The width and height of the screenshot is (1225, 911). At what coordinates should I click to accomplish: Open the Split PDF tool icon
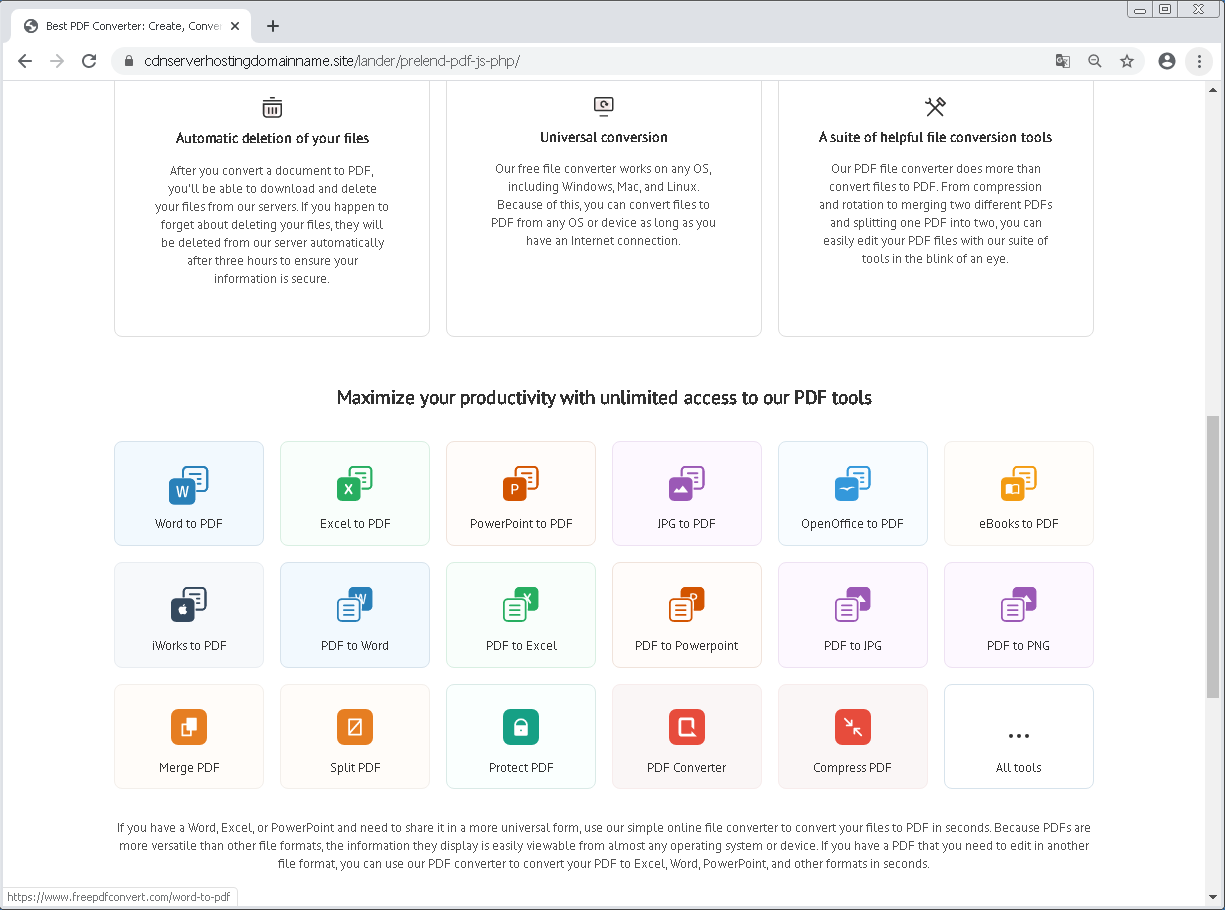355,727
